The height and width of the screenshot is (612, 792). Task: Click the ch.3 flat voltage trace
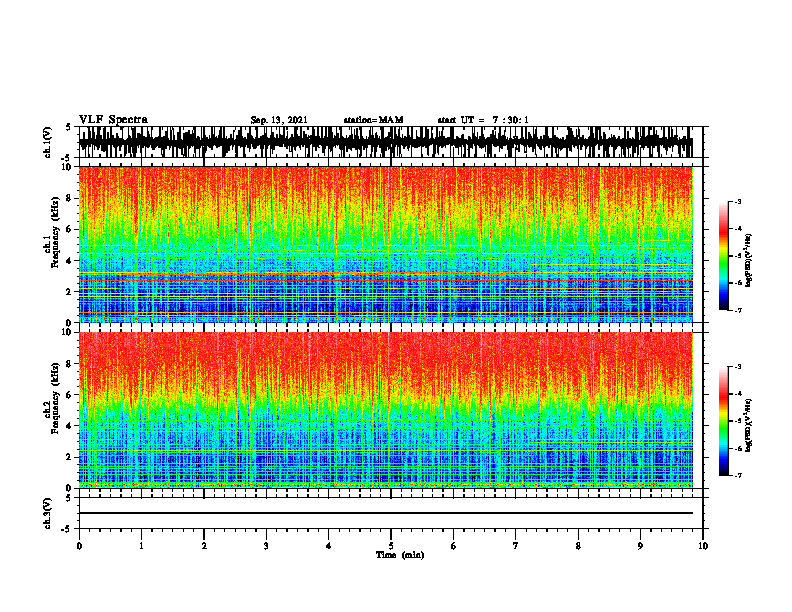pos(385,513)
